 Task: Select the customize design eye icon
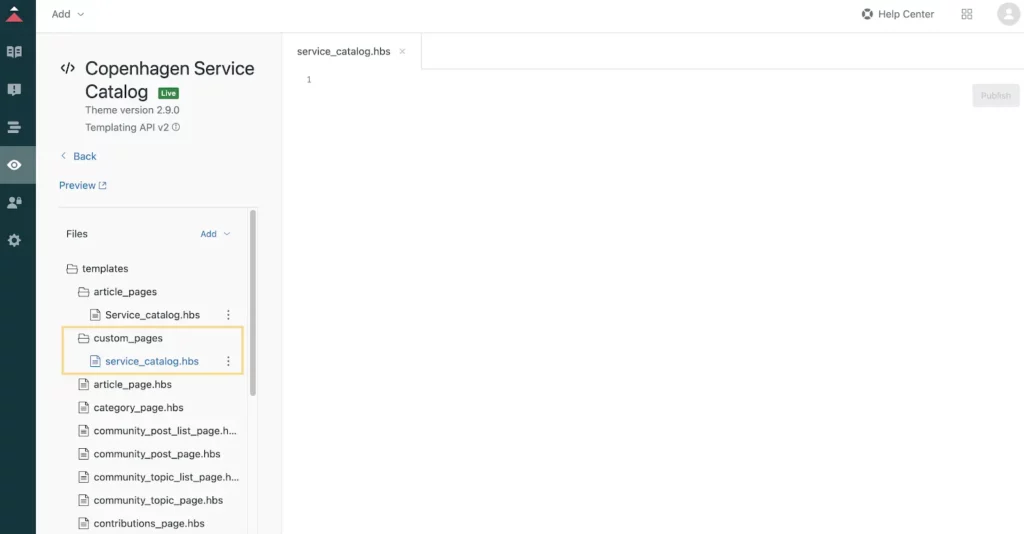coord(14,165)
